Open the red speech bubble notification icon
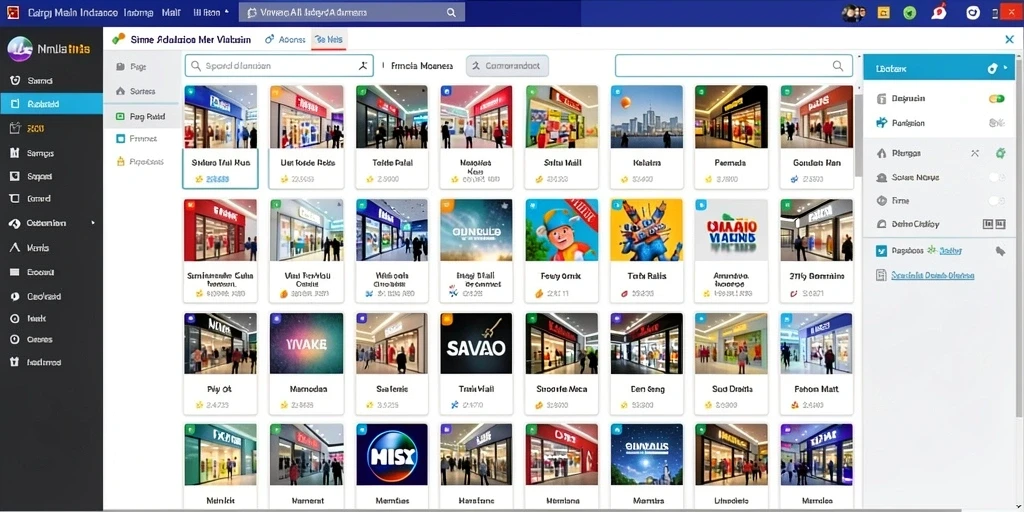Screen dimensions: 1024x512 coord(939,12)
